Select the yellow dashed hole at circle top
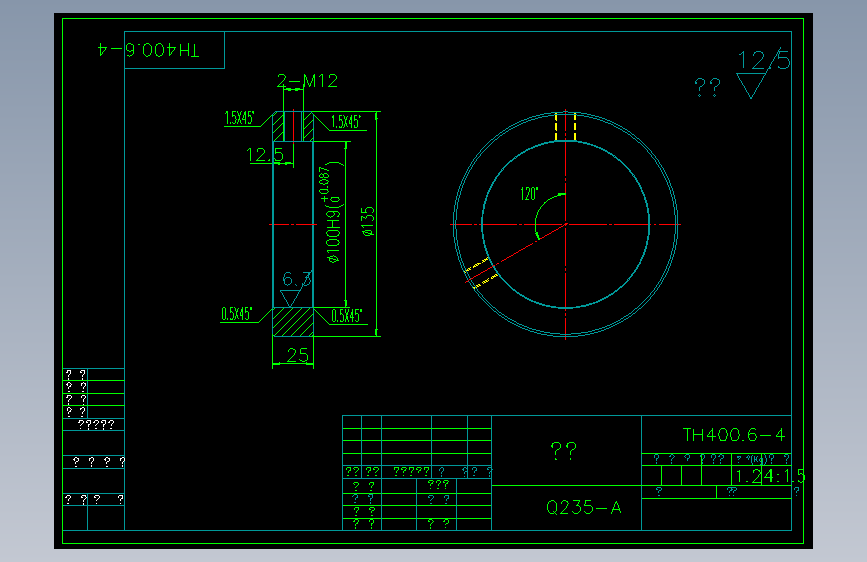This screenshot has height=562, width=867. [x=566, y=127]
